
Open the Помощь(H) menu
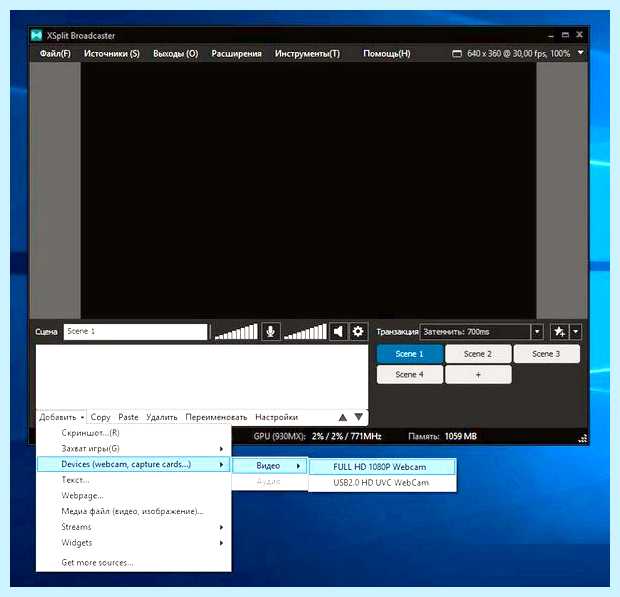click(387, 53)
